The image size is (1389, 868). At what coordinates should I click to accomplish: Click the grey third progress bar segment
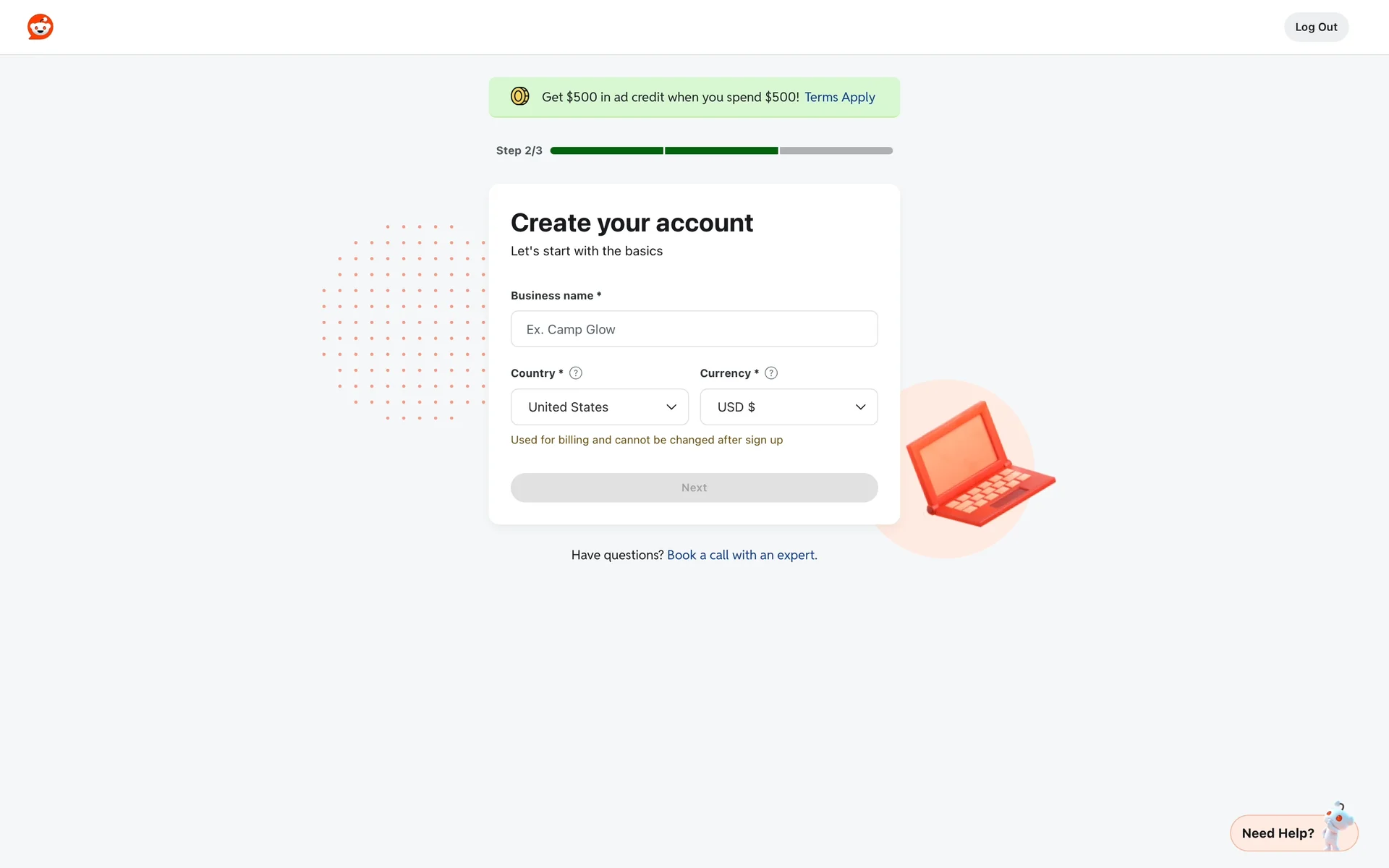tap(836, 150)
